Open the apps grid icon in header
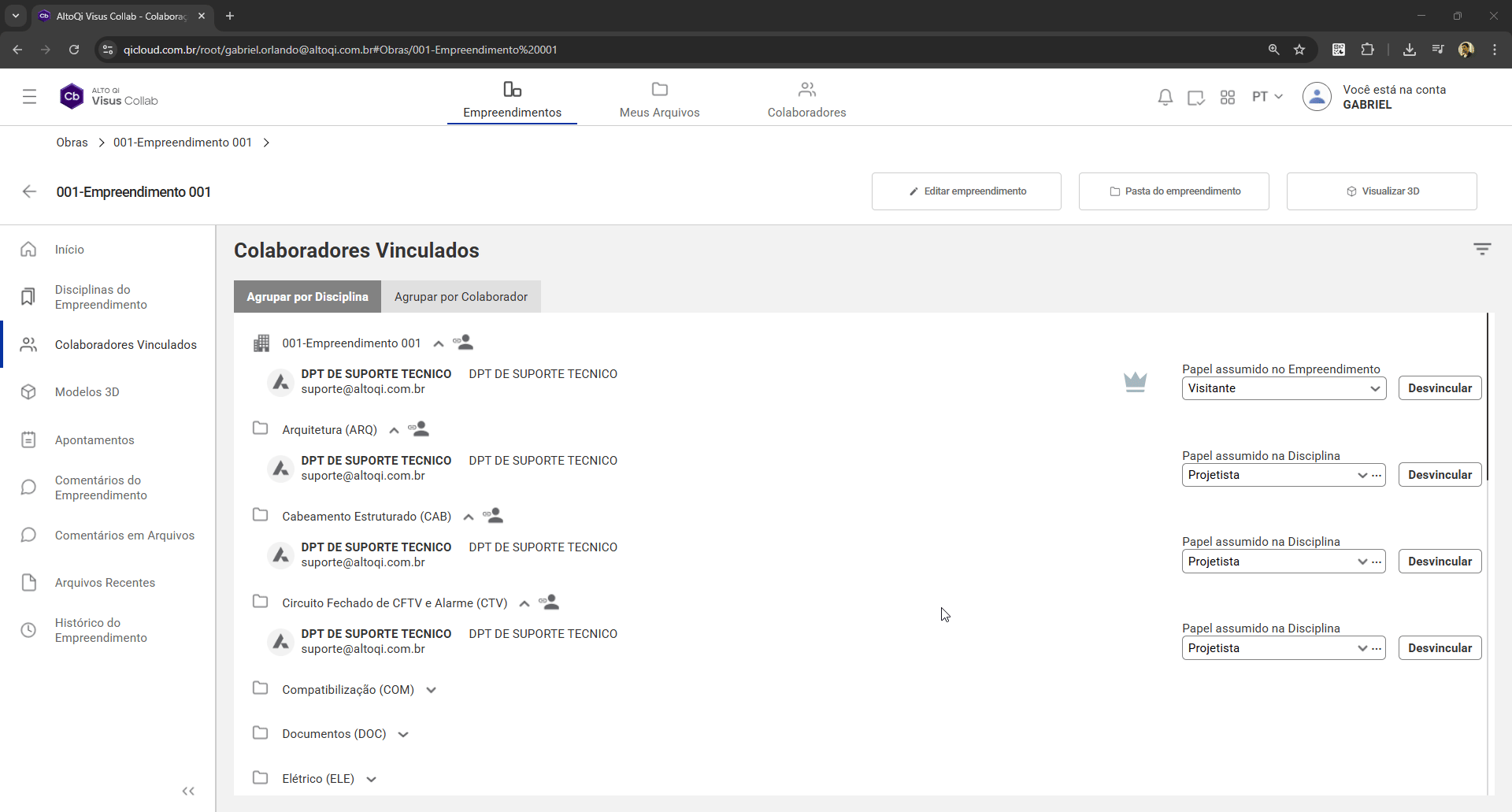 click(1227, 98)
